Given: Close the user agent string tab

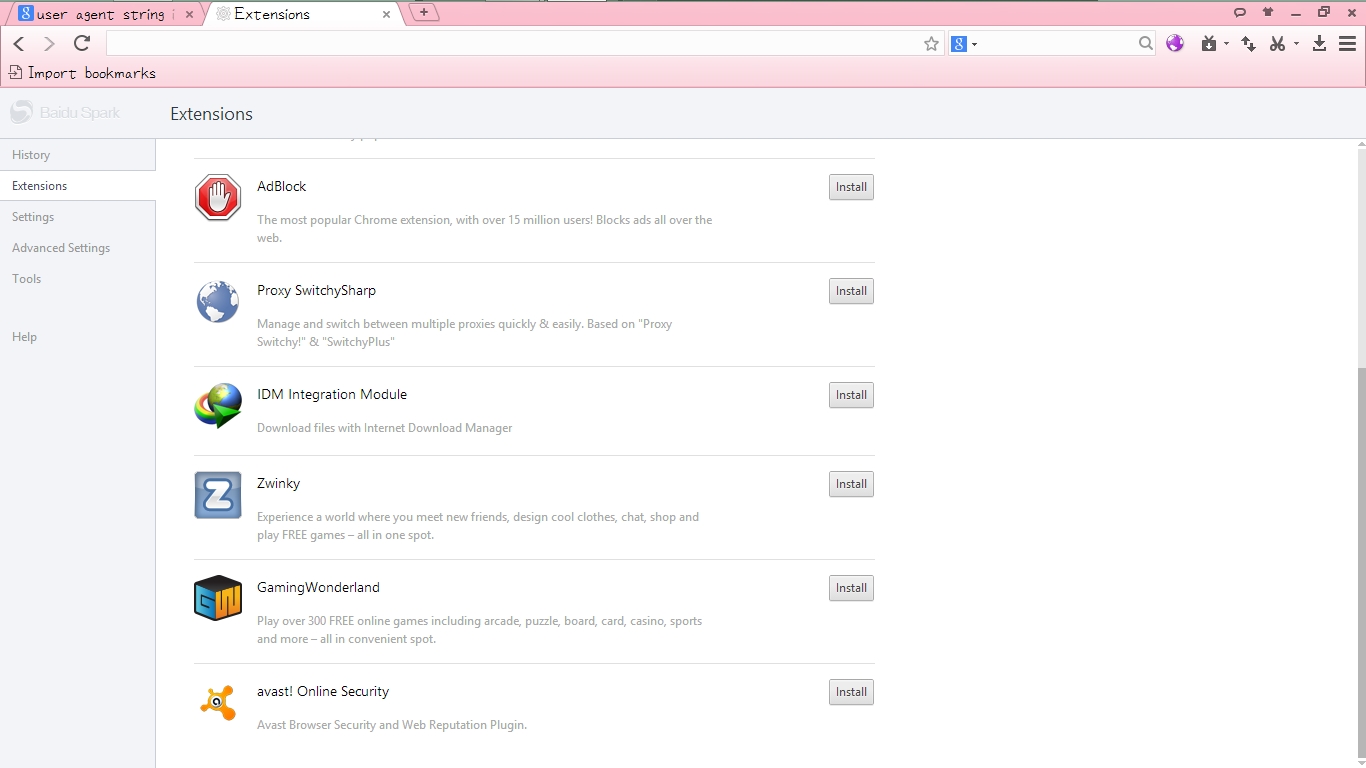Looking at the screenshot, I should coord(189,15).
